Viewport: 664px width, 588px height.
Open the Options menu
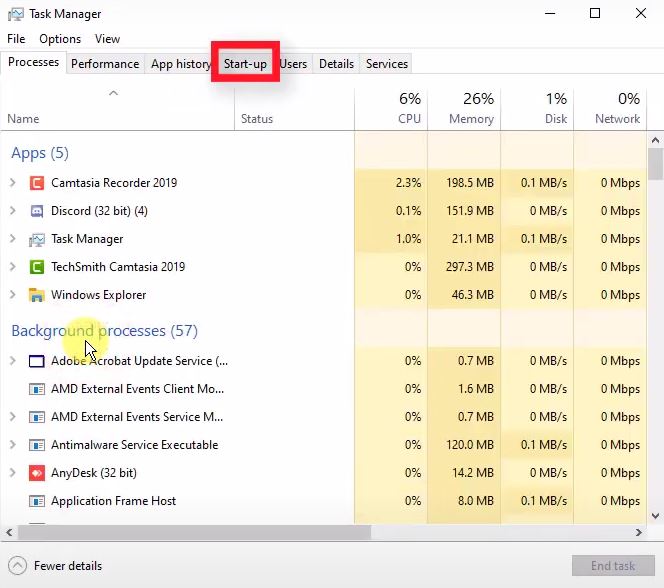pos(60,39)
